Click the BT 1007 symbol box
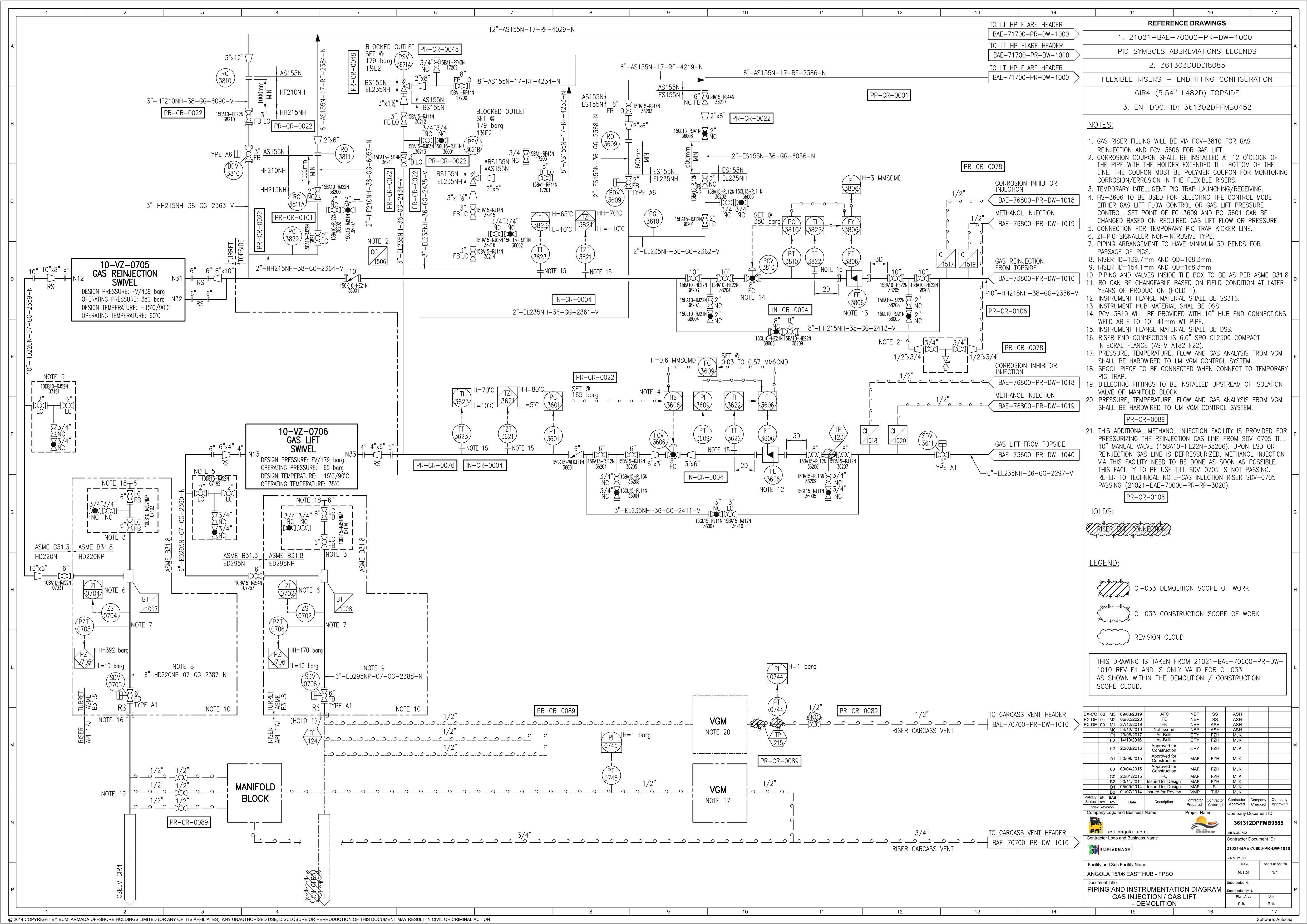 [x=150, y=604]
